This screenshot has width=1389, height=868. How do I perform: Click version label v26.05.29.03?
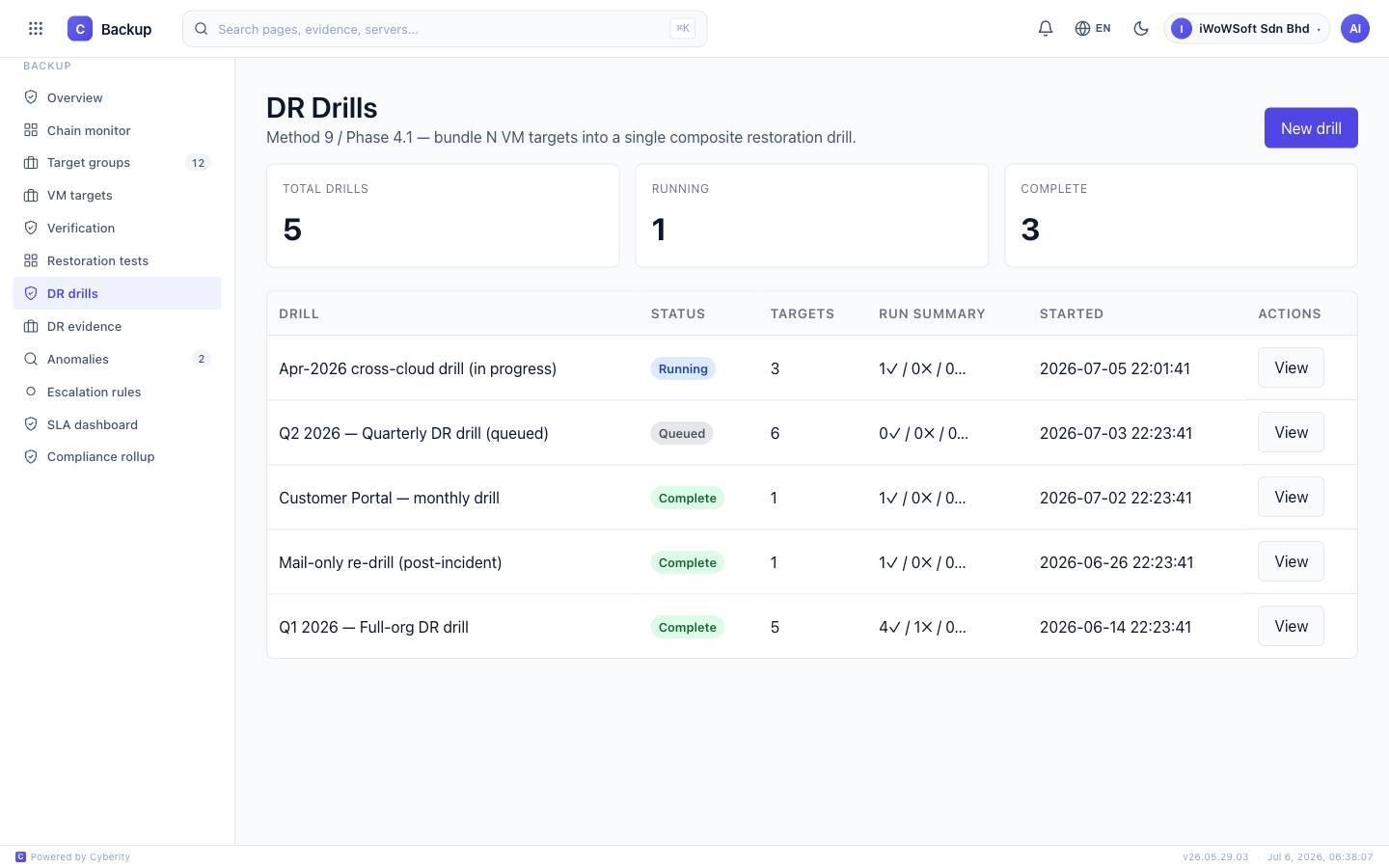point(1215,856)
